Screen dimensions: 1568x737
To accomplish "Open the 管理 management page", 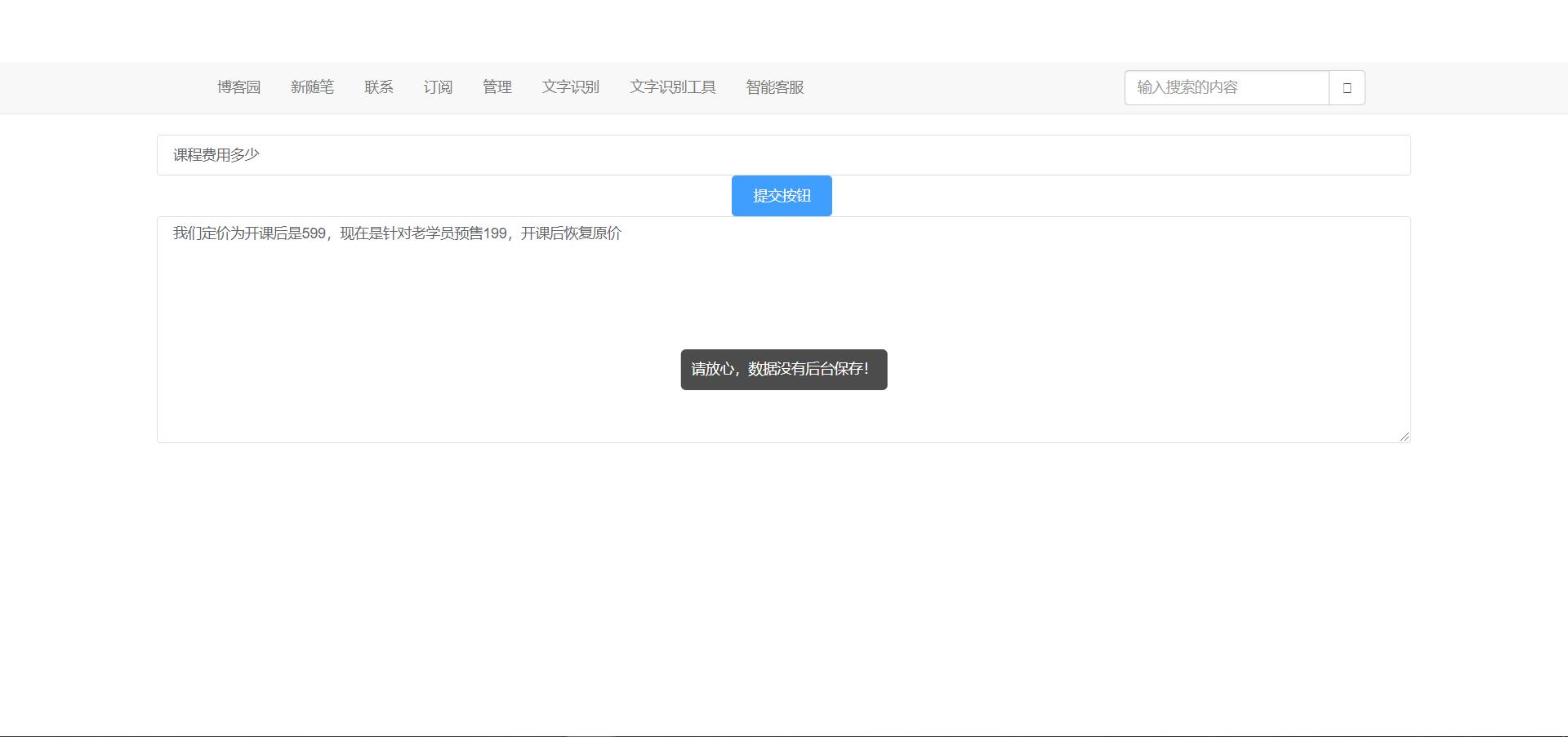I will click(497, 87).
